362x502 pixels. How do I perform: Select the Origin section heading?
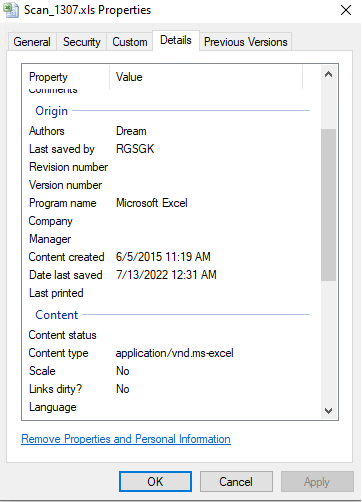pos(51,111)
